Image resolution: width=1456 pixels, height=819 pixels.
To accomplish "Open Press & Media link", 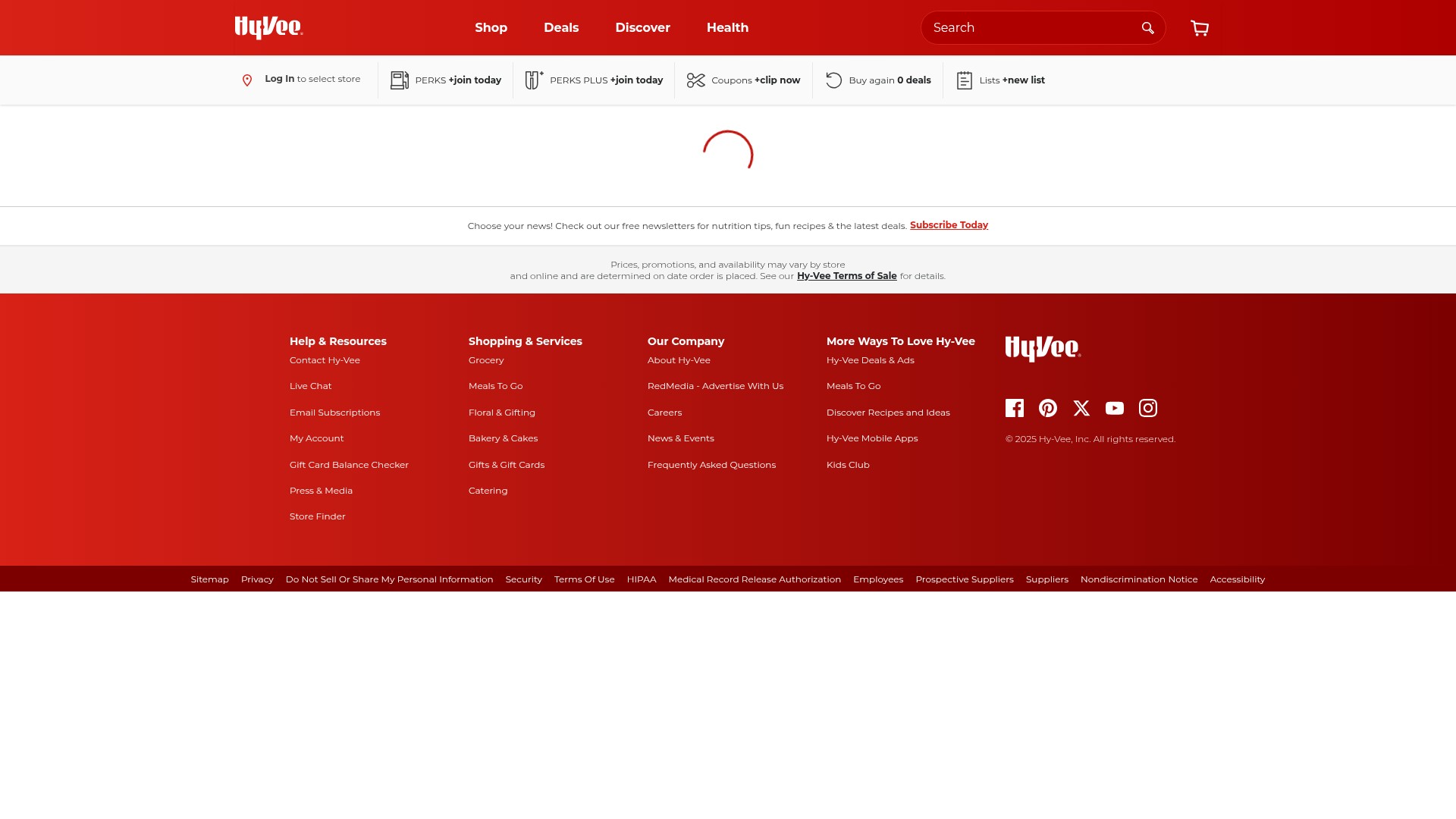I will [x=321, y=491].
